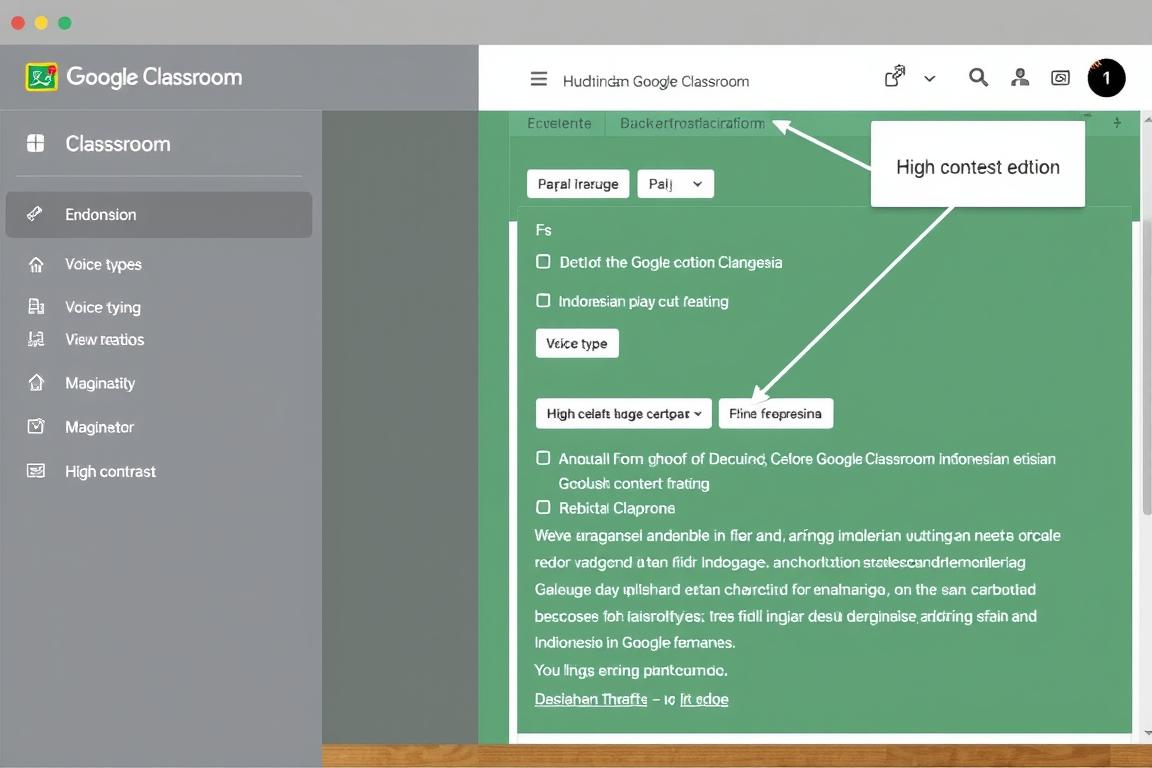Click the icon beside High contrast

(x=36, y=470)
